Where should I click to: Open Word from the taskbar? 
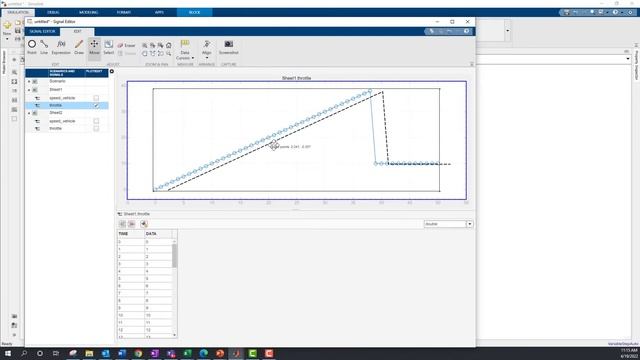tap(122, 353)
